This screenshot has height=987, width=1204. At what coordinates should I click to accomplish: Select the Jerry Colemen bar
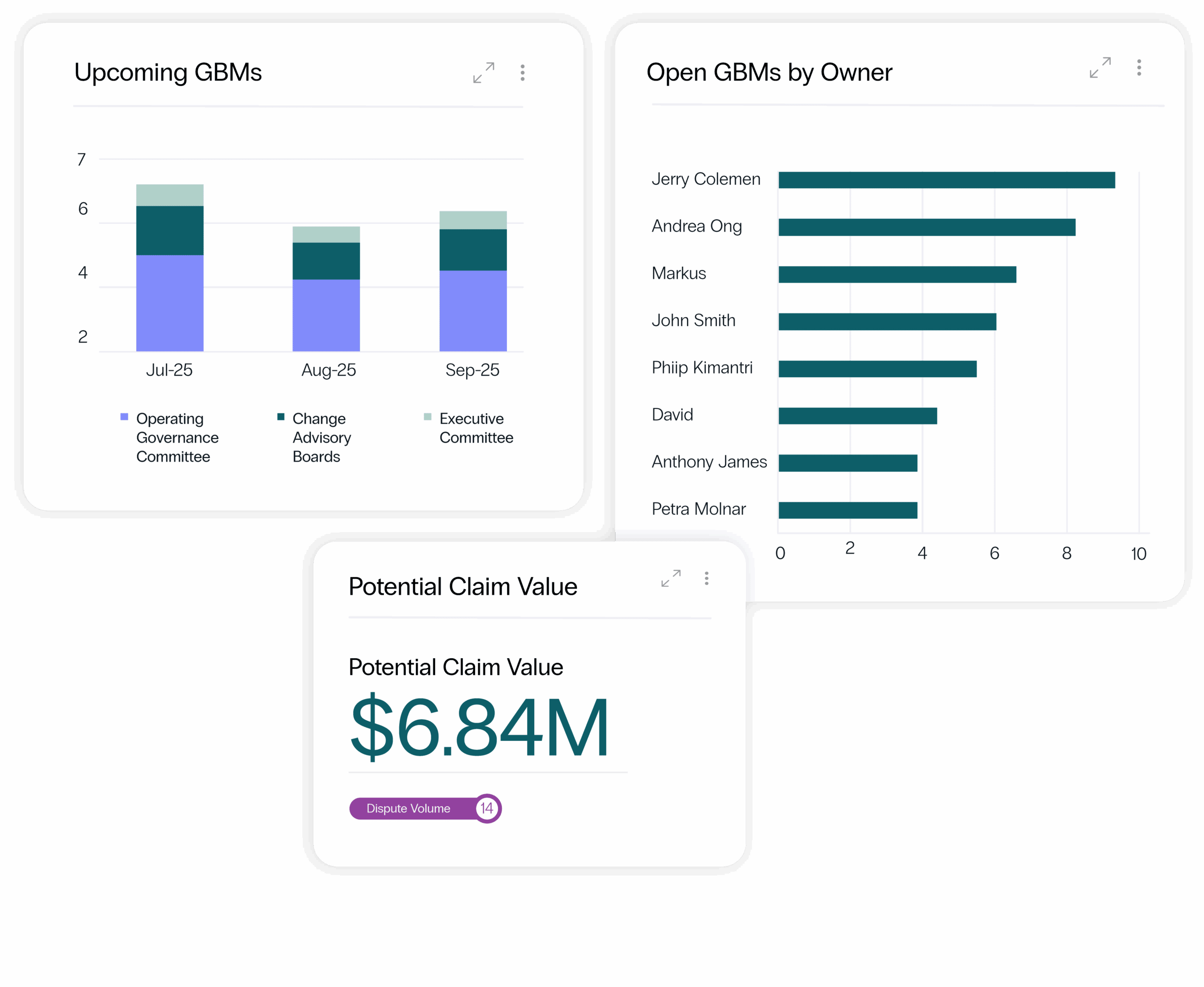947,180
